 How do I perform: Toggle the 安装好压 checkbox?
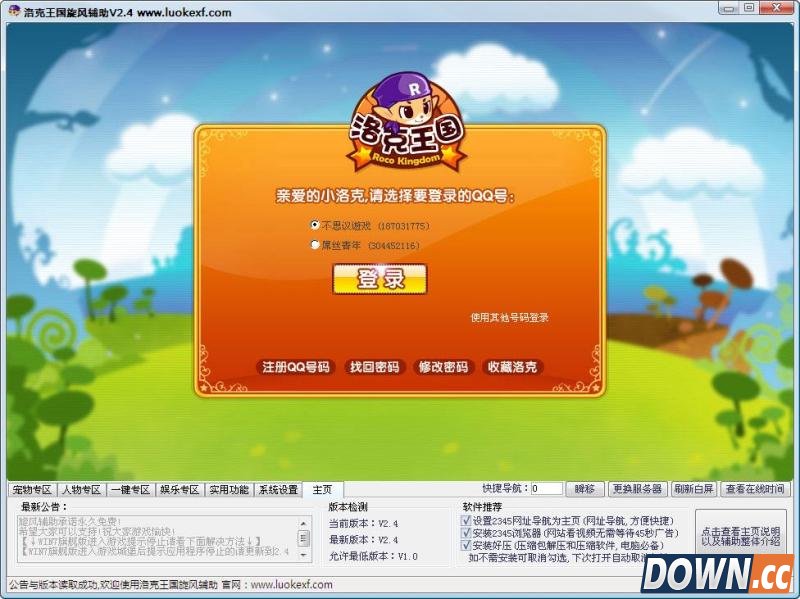click(466, 545)
